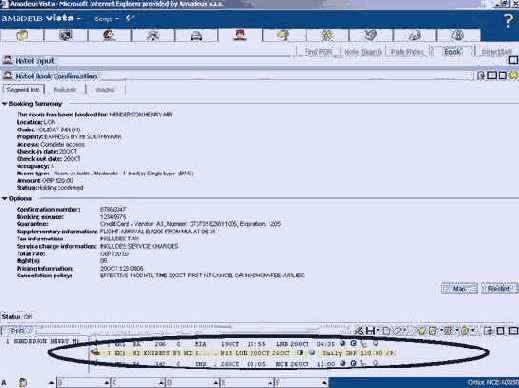Click the Hotel Search button
519x388 pixels.
[x=363, y=52]
